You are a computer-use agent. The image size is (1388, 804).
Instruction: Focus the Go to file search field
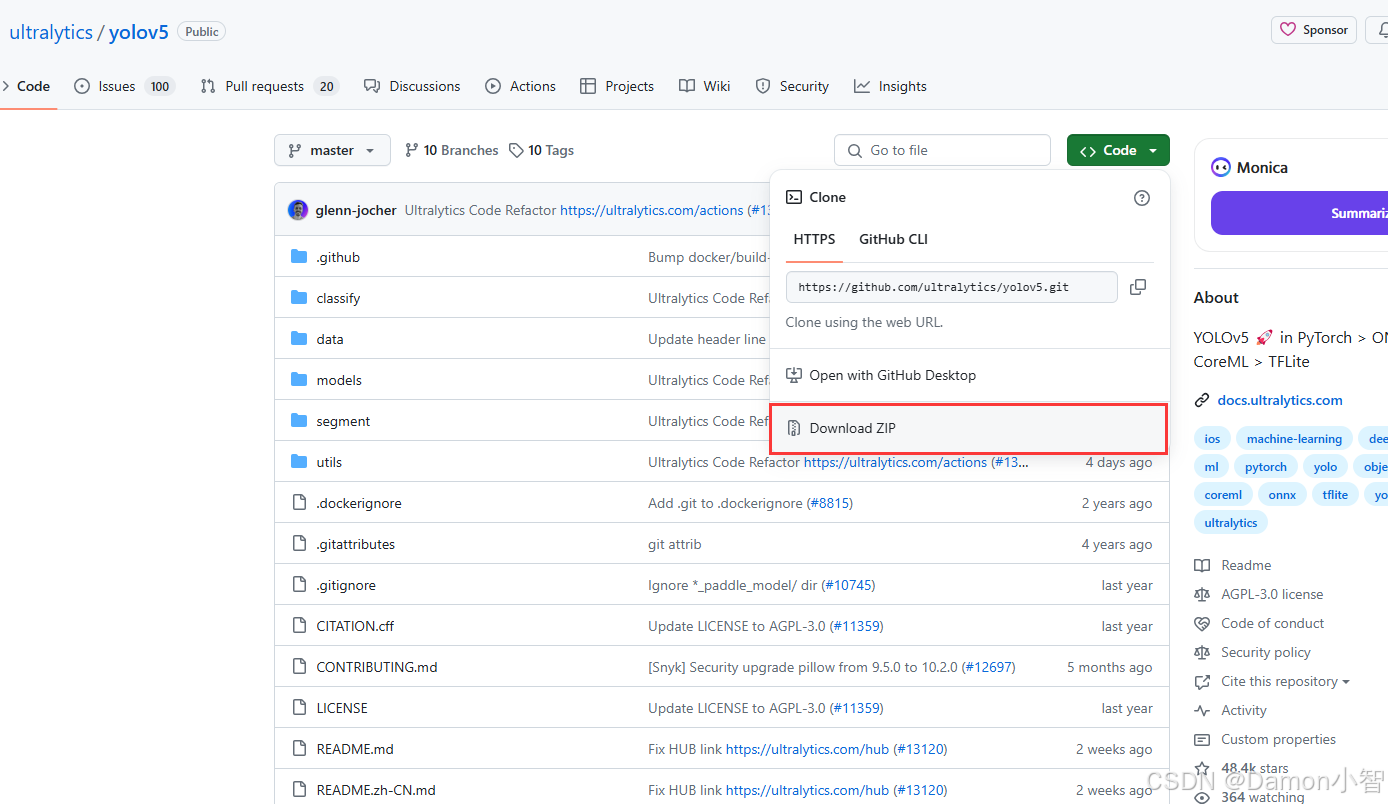942,150
